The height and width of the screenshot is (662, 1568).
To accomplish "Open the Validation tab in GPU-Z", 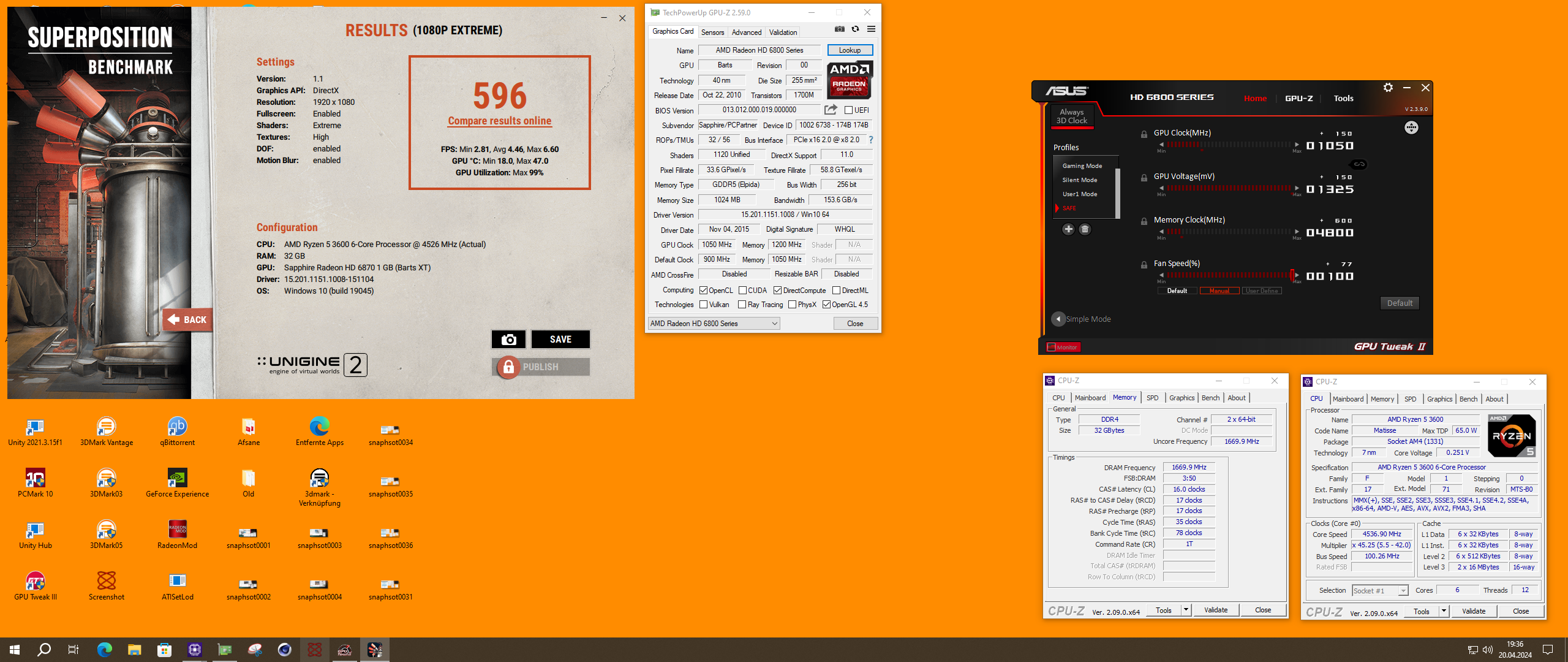I will pyautogui.click(x=783, y=32).
